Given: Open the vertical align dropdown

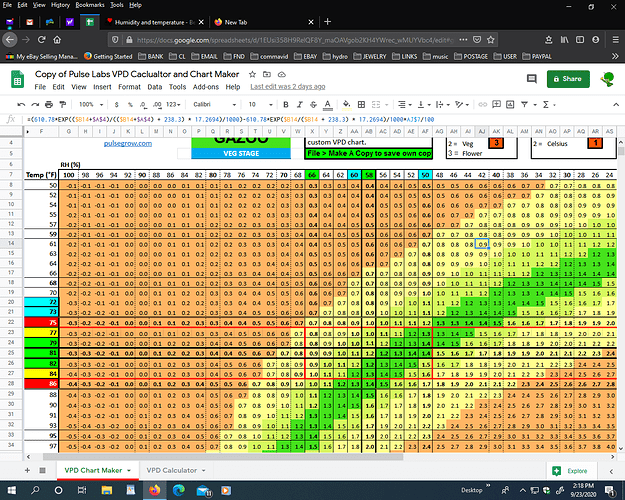Looking at the screenshot, I should coord(424,104).
